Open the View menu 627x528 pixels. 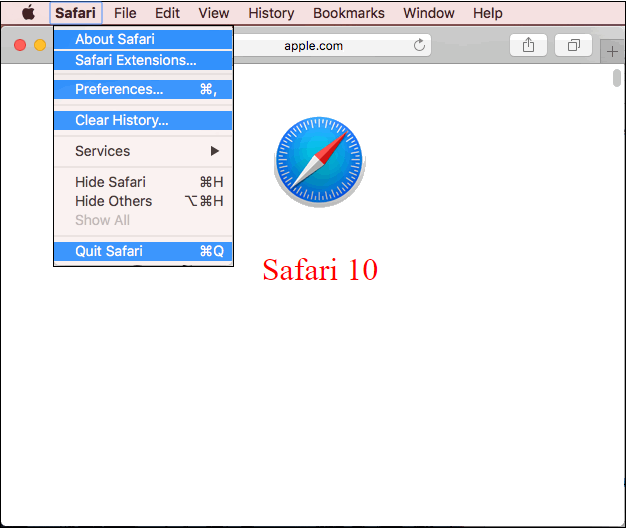(214, 13)
